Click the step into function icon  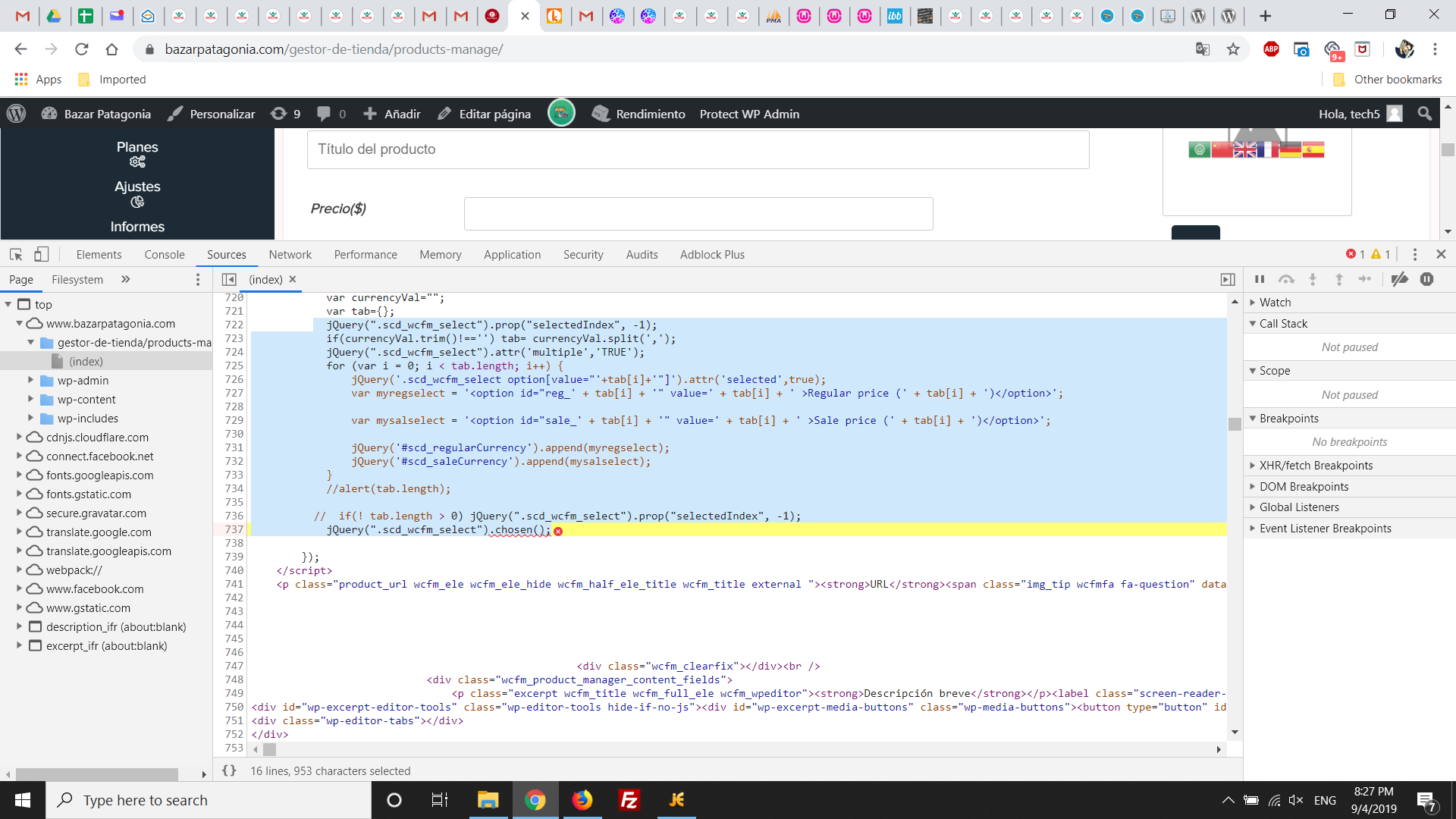(1313, 279)
